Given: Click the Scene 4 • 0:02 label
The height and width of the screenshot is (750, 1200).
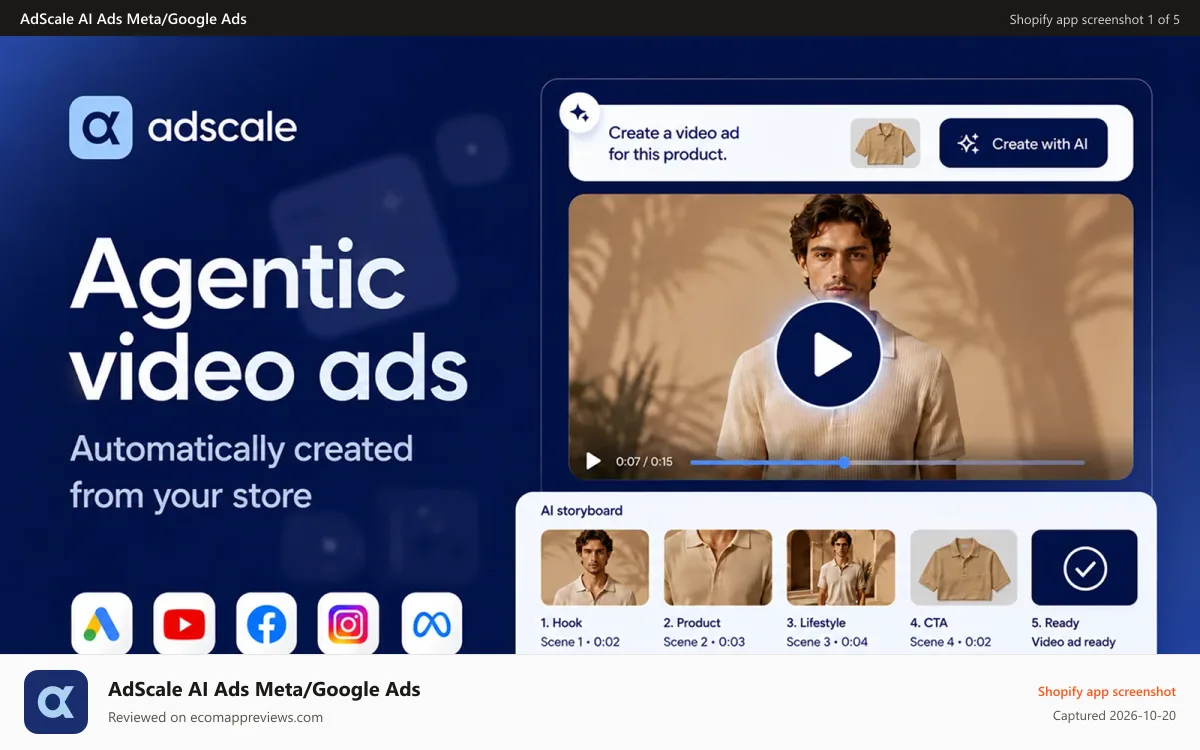Looking at the screenshot, I should (x=950, y=642).
